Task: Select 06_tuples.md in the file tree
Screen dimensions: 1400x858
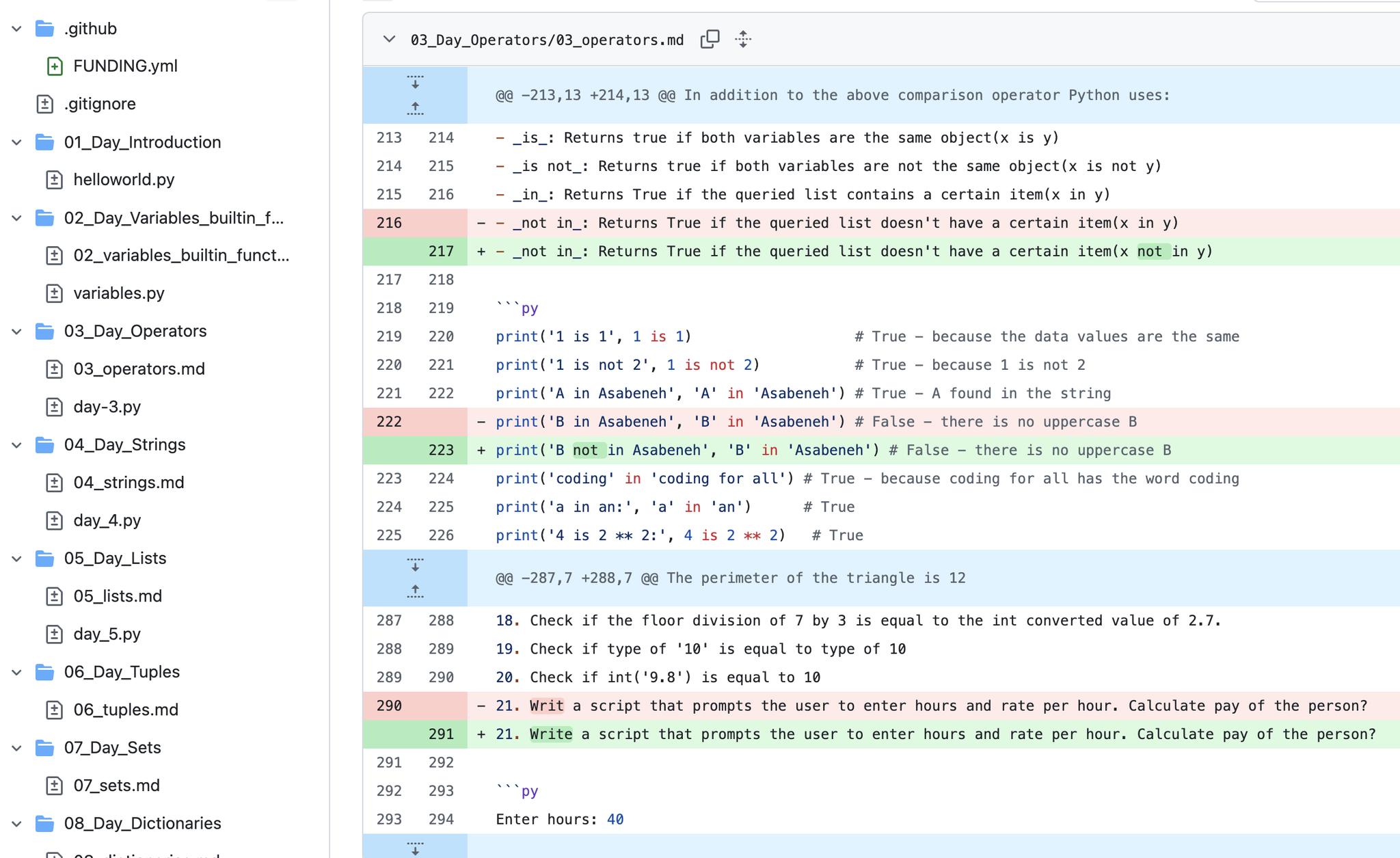Action: (x=126, y=710)
